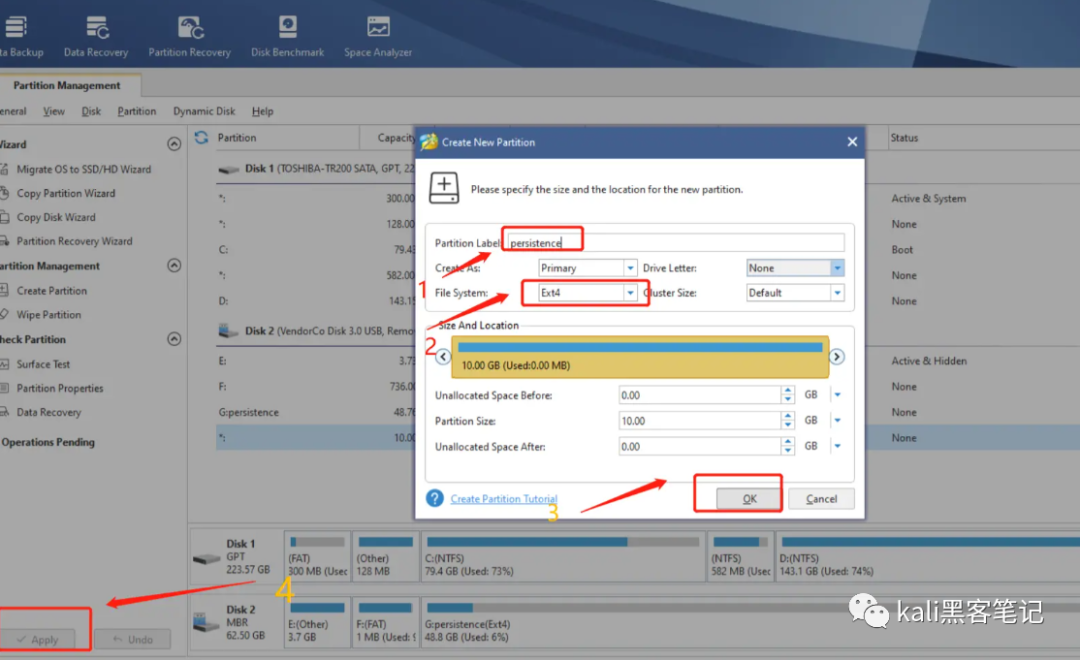Open the Help menu
1080x660 pixels.
point(262,111)
